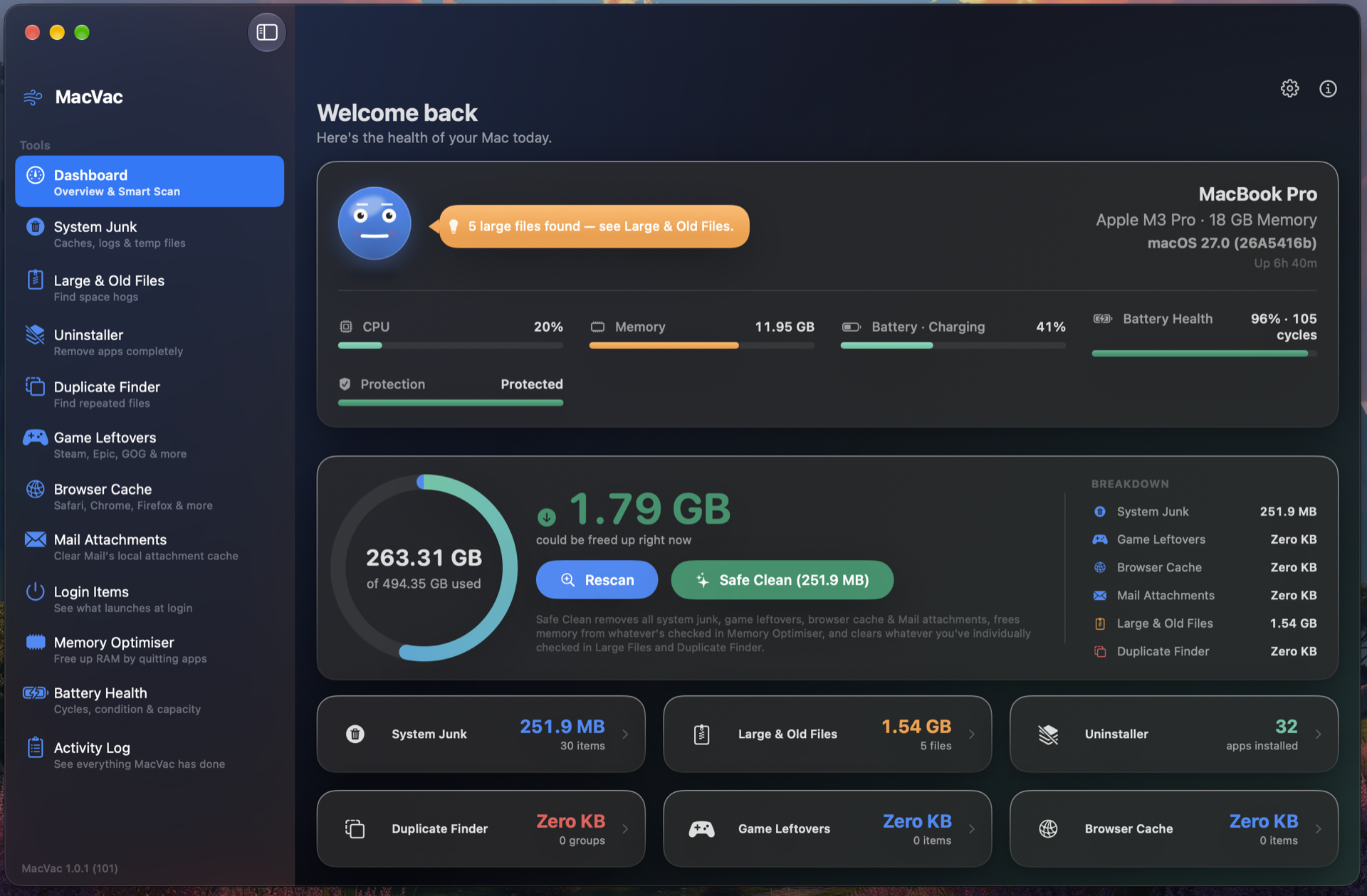This screenshot has height=896, width=1367.
Task: Click the green download arrow beside 1.79 GB
Action: coord(546,516)
